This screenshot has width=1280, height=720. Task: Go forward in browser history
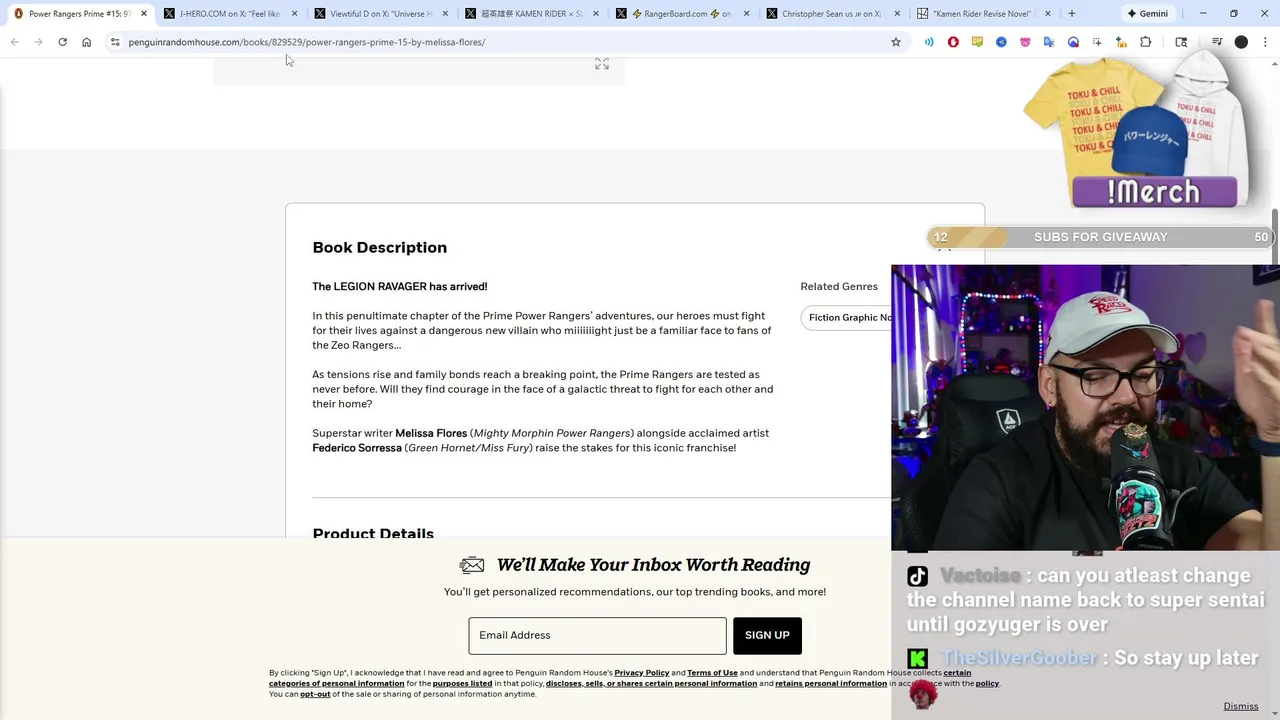(38, 42)
